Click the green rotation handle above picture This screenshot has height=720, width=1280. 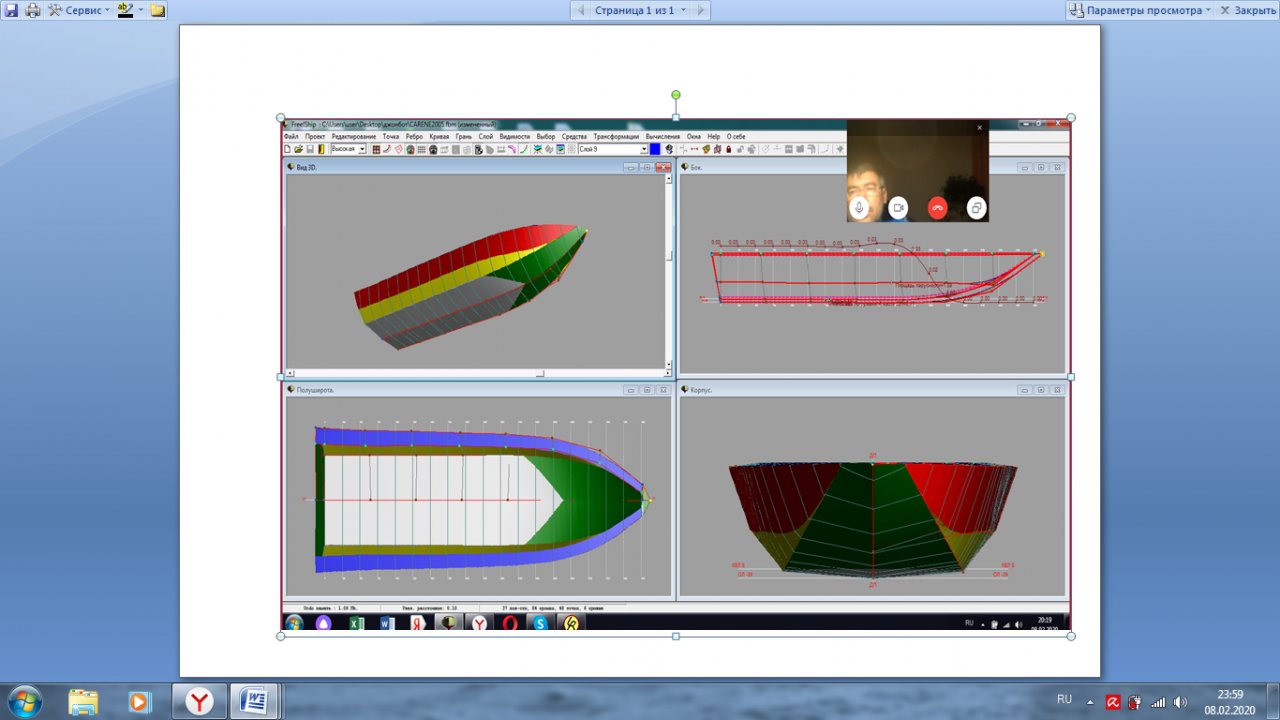click(676, 95)
